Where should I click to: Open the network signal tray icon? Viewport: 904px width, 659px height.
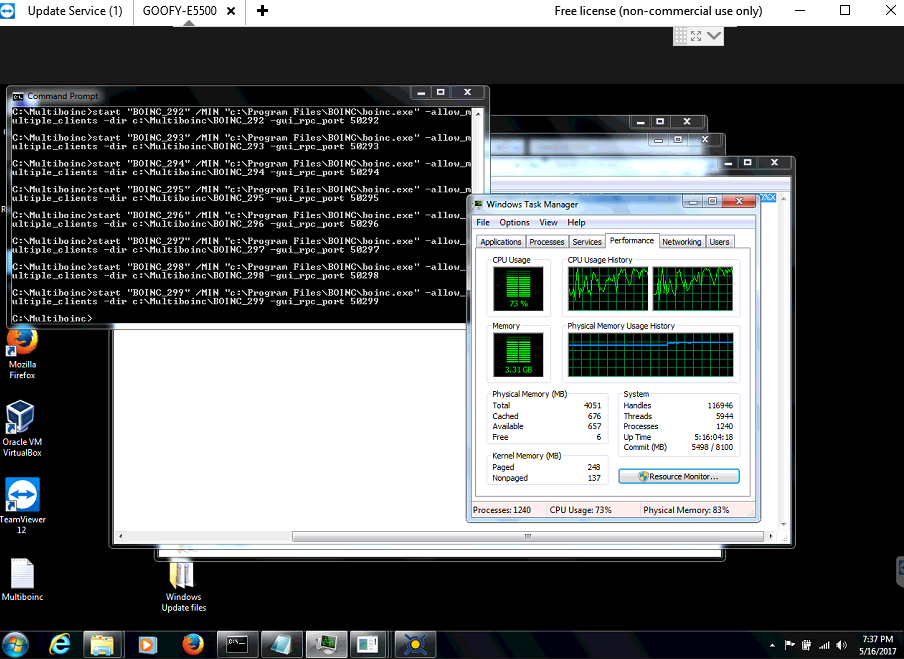pyautogui.click(x=824, y=645)
